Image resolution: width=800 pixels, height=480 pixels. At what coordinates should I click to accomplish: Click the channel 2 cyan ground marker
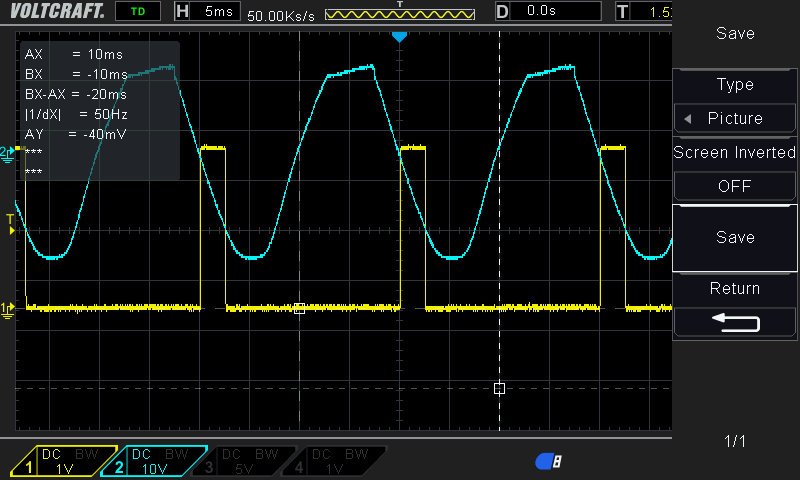coord(8,152)
